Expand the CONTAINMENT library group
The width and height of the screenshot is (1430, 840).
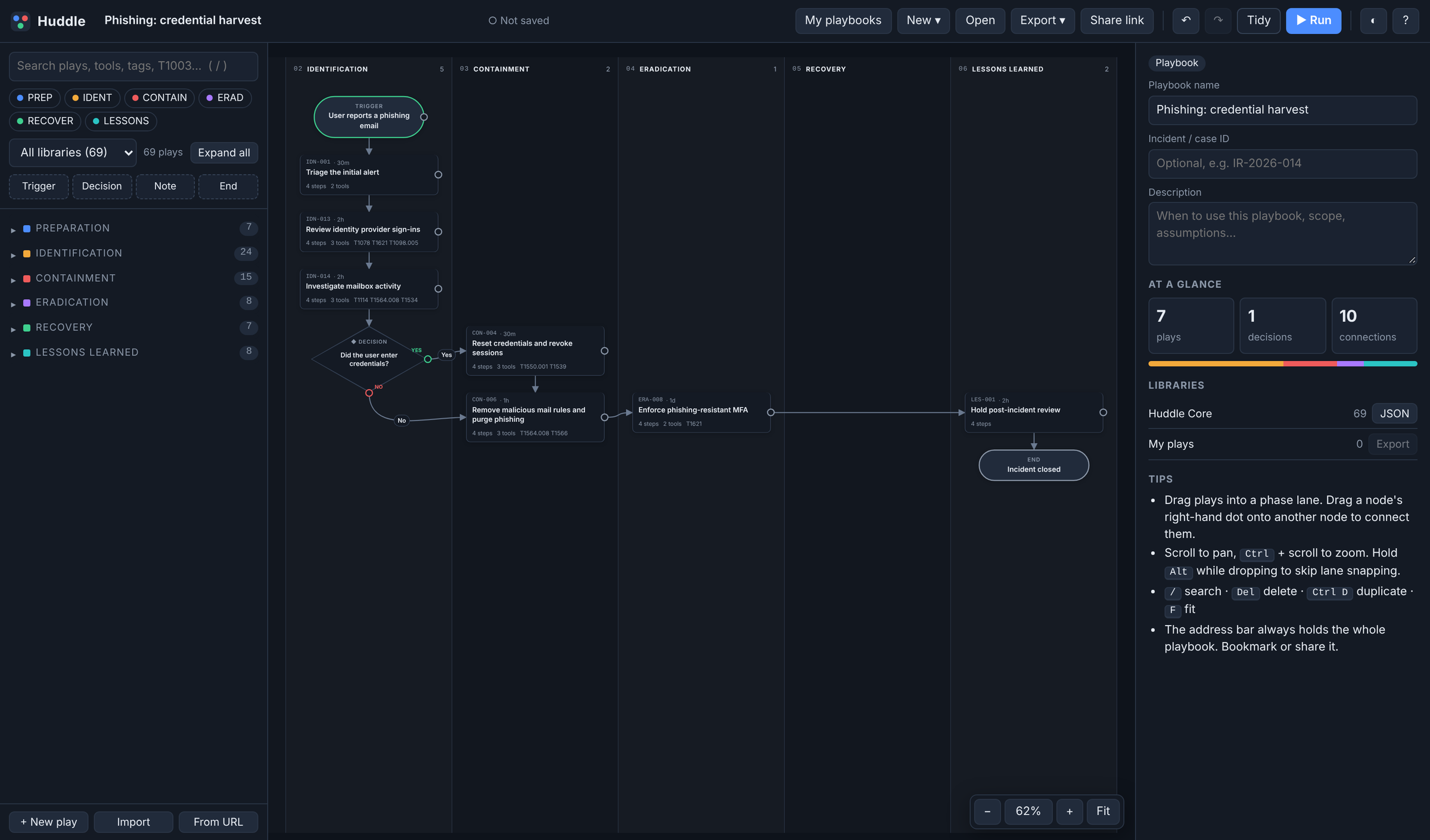[x=133, y=278]
